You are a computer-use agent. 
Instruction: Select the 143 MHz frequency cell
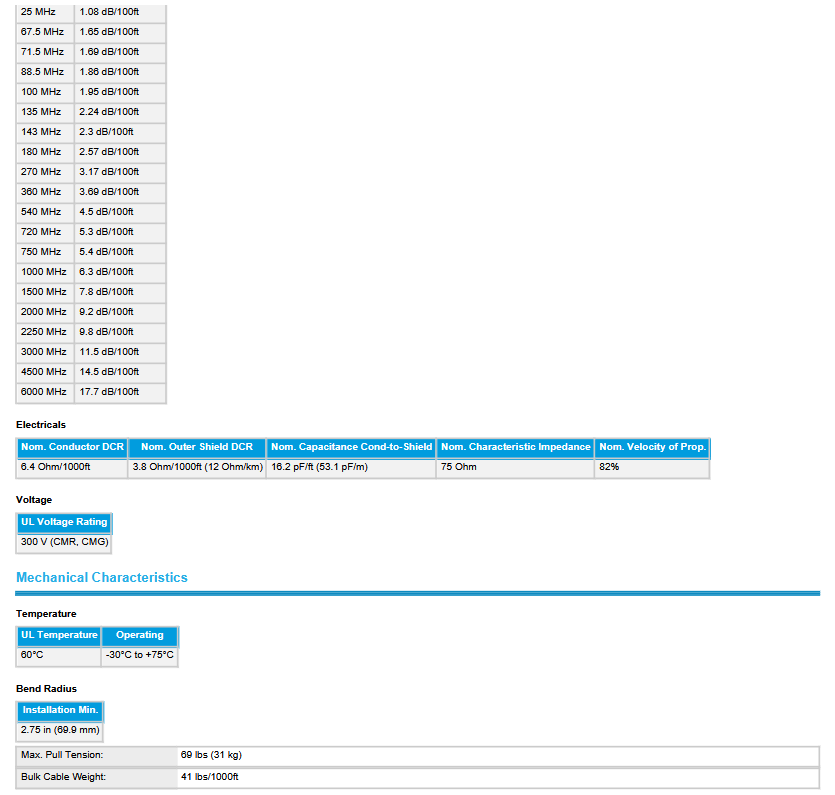point(45,132)
